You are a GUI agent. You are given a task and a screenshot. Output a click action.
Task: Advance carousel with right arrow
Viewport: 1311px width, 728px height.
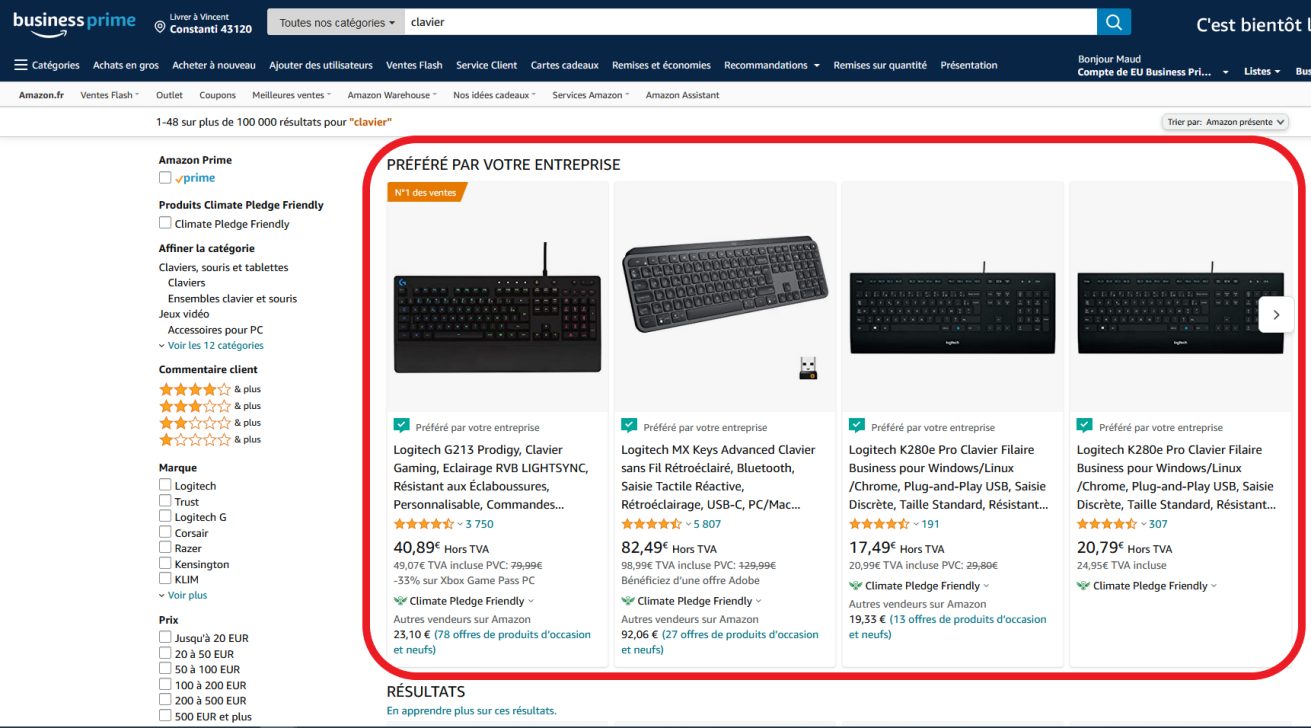tap(1275, 314)
